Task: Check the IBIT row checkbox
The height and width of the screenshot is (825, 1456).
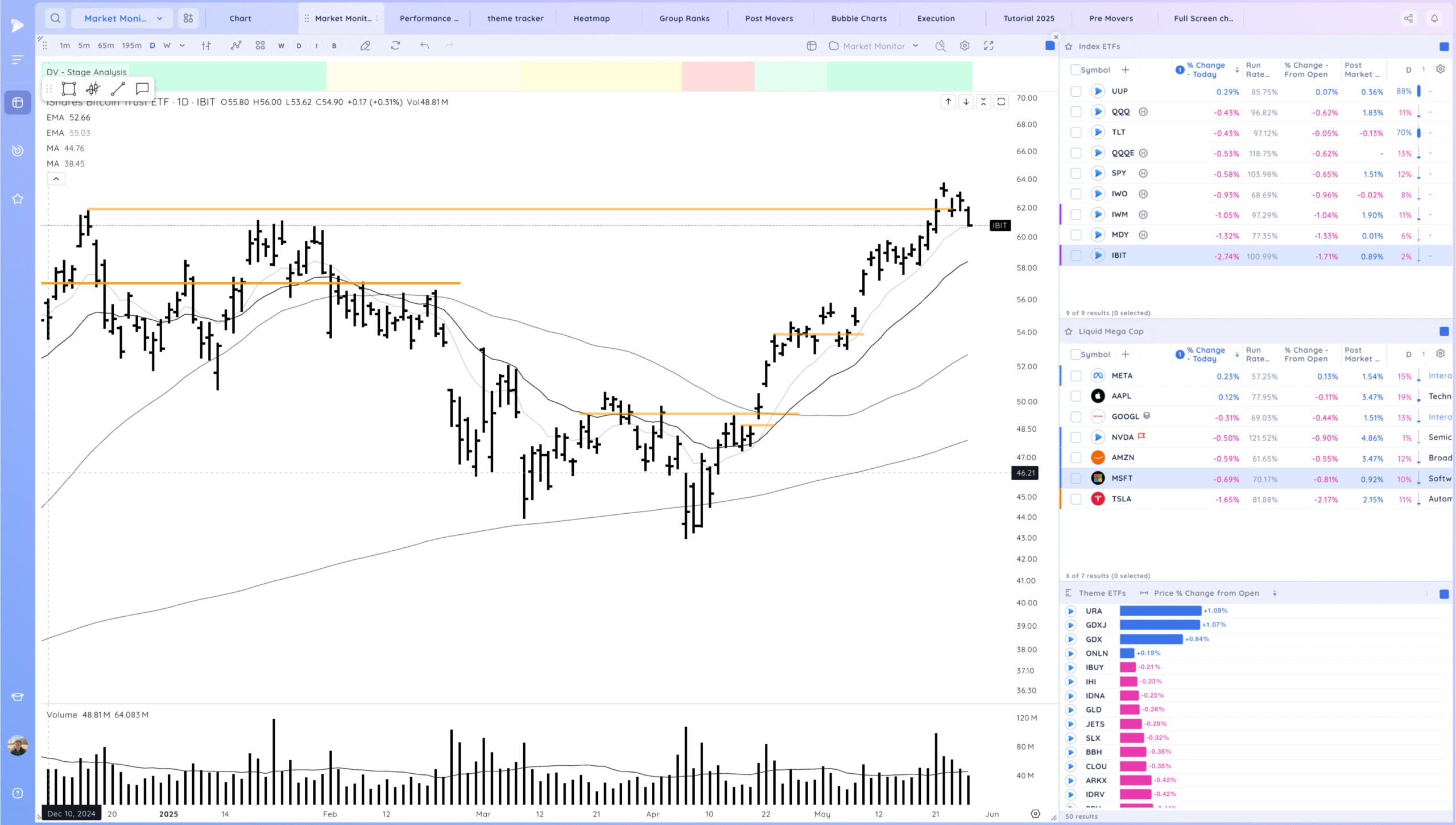Action: [1076, 255]
